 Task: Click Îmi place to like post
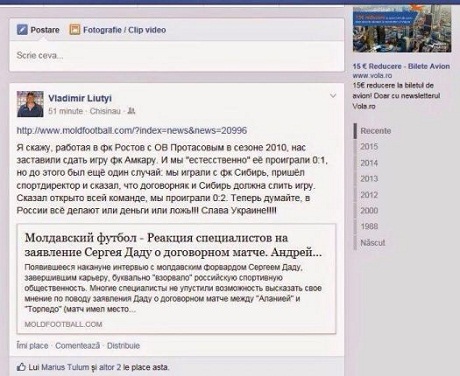pos(32,346)
